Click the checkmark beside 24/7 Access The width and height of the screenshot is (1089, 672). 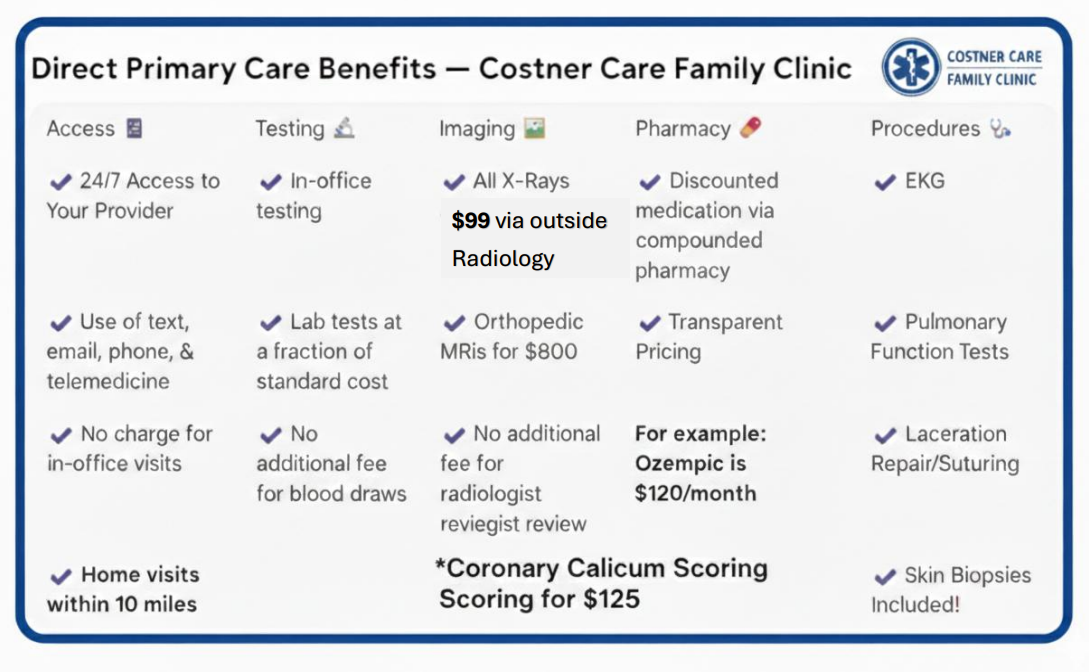(x=61, y=182)
